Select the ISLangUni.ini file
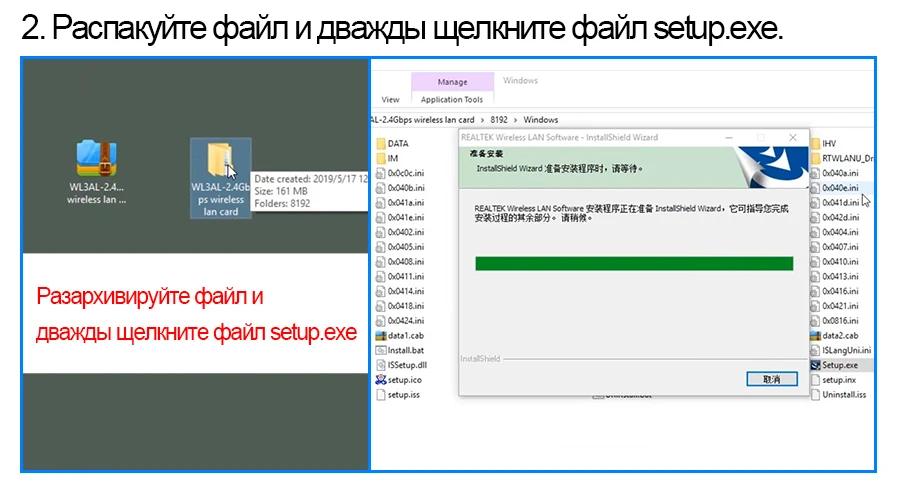 (841, 350)
